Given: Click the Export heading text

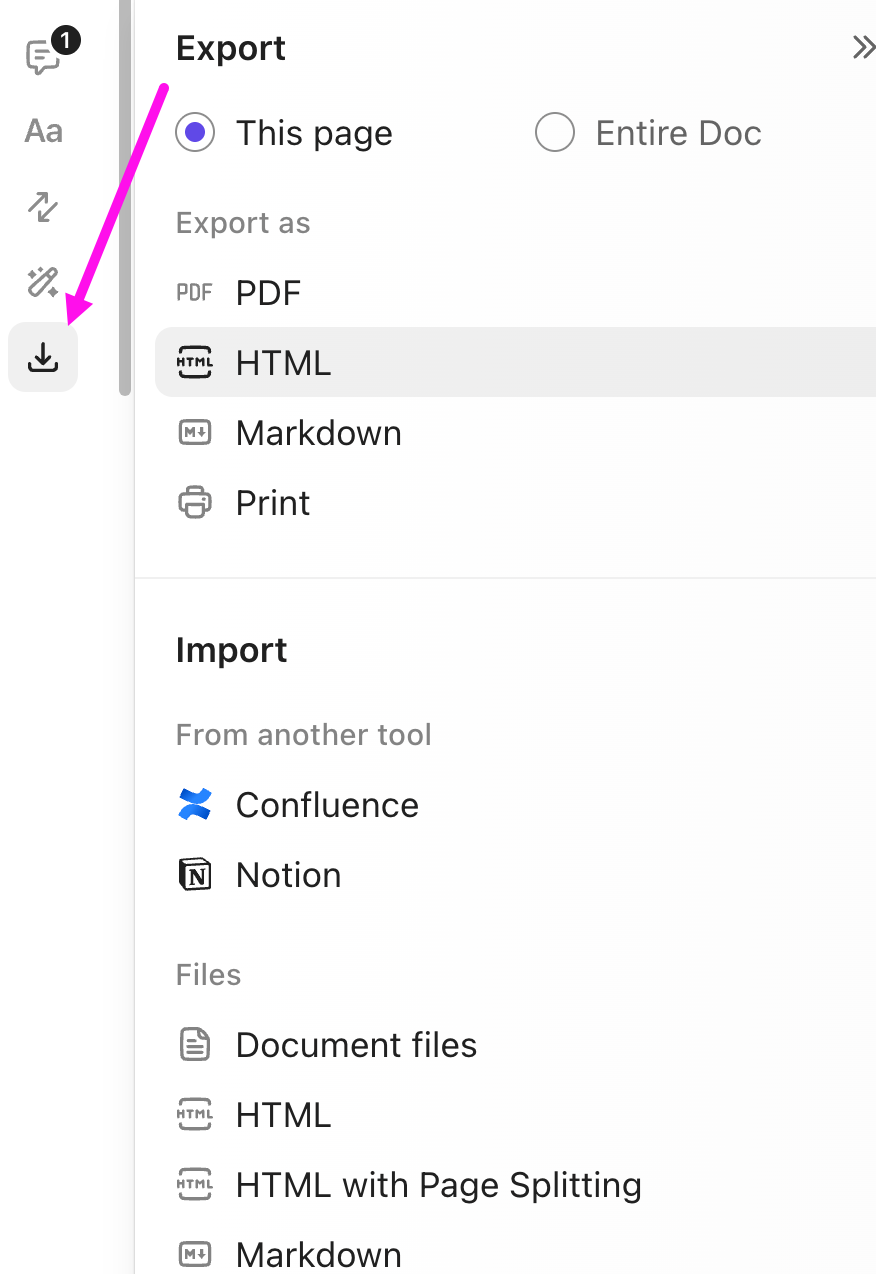Looking at the screenshot, I should [231, 48].
